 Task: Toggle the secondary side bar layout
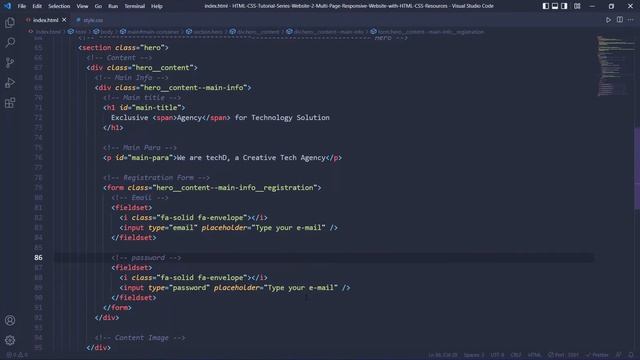tap(564, 6)
